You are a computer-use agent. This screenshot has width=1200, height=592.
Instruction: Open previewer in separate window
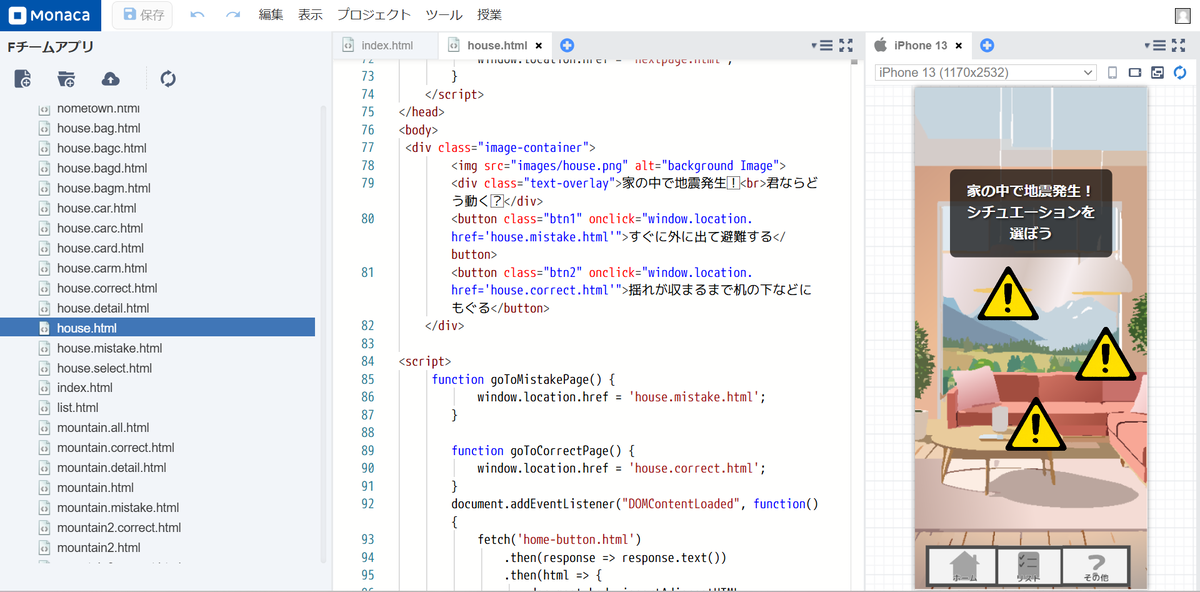(x=1158, y=72)
